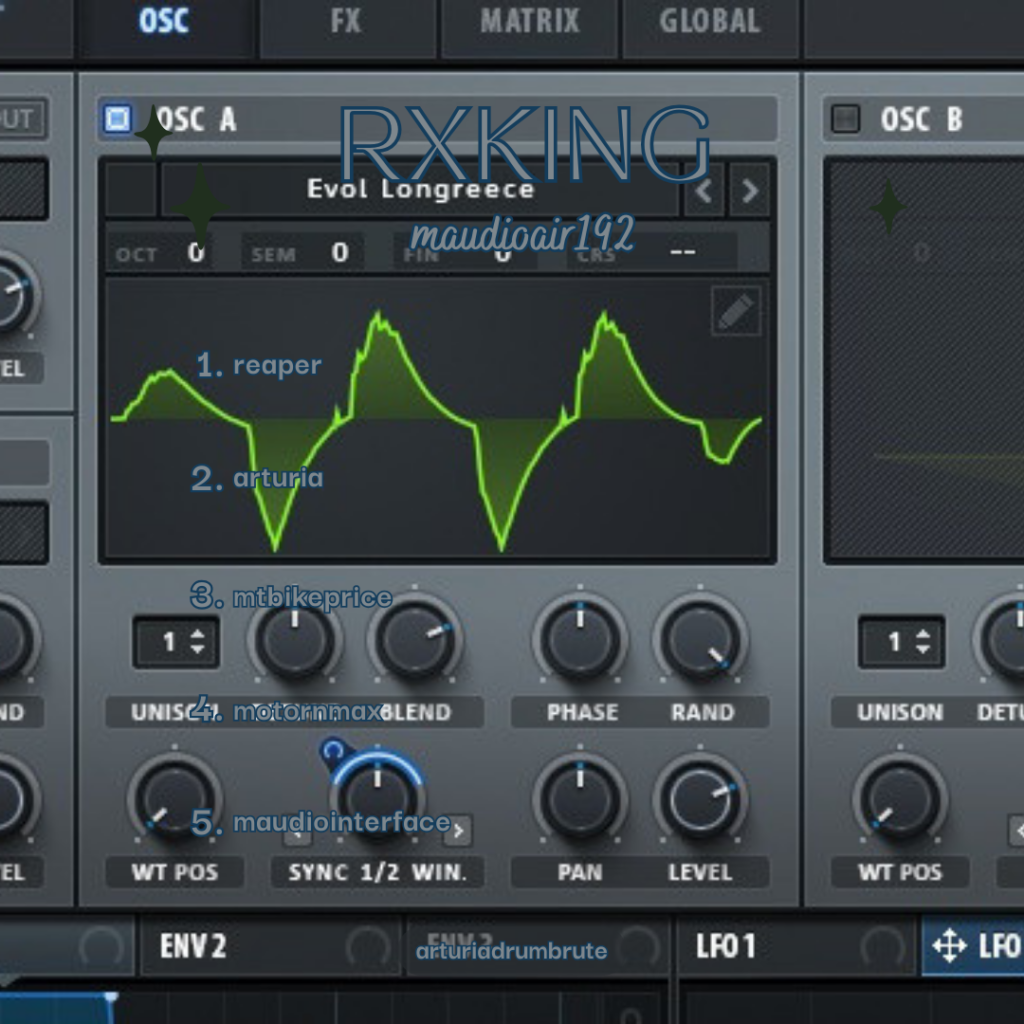Viewport: 1024px width, 1024px height.
Task: Click the RAND label under OSC A
Action: tap(703, 712)
